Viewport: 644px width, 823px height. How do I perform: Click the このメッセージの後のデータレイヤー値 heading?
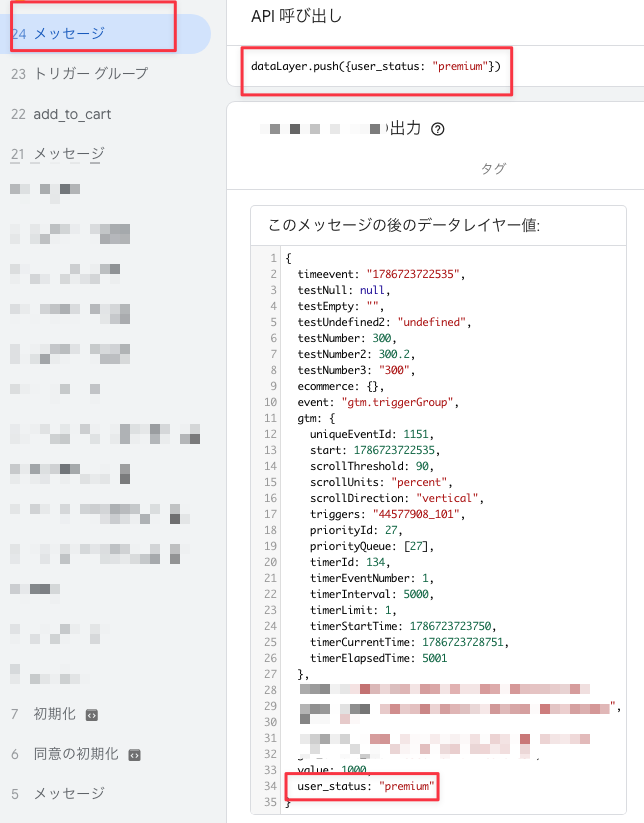click(404, 225)
